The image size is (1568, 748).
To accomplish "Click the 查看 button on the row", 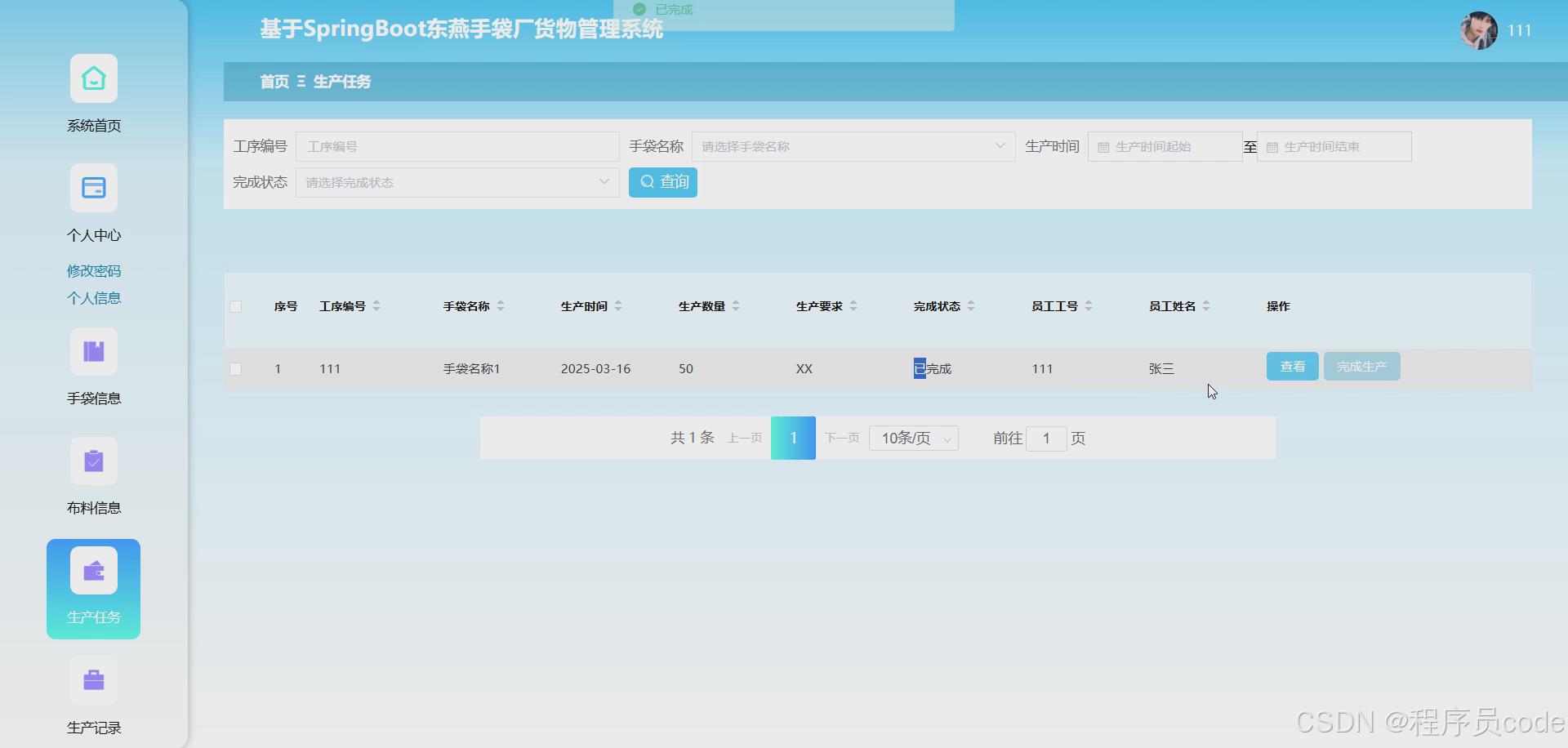I will pos(1292,366).
